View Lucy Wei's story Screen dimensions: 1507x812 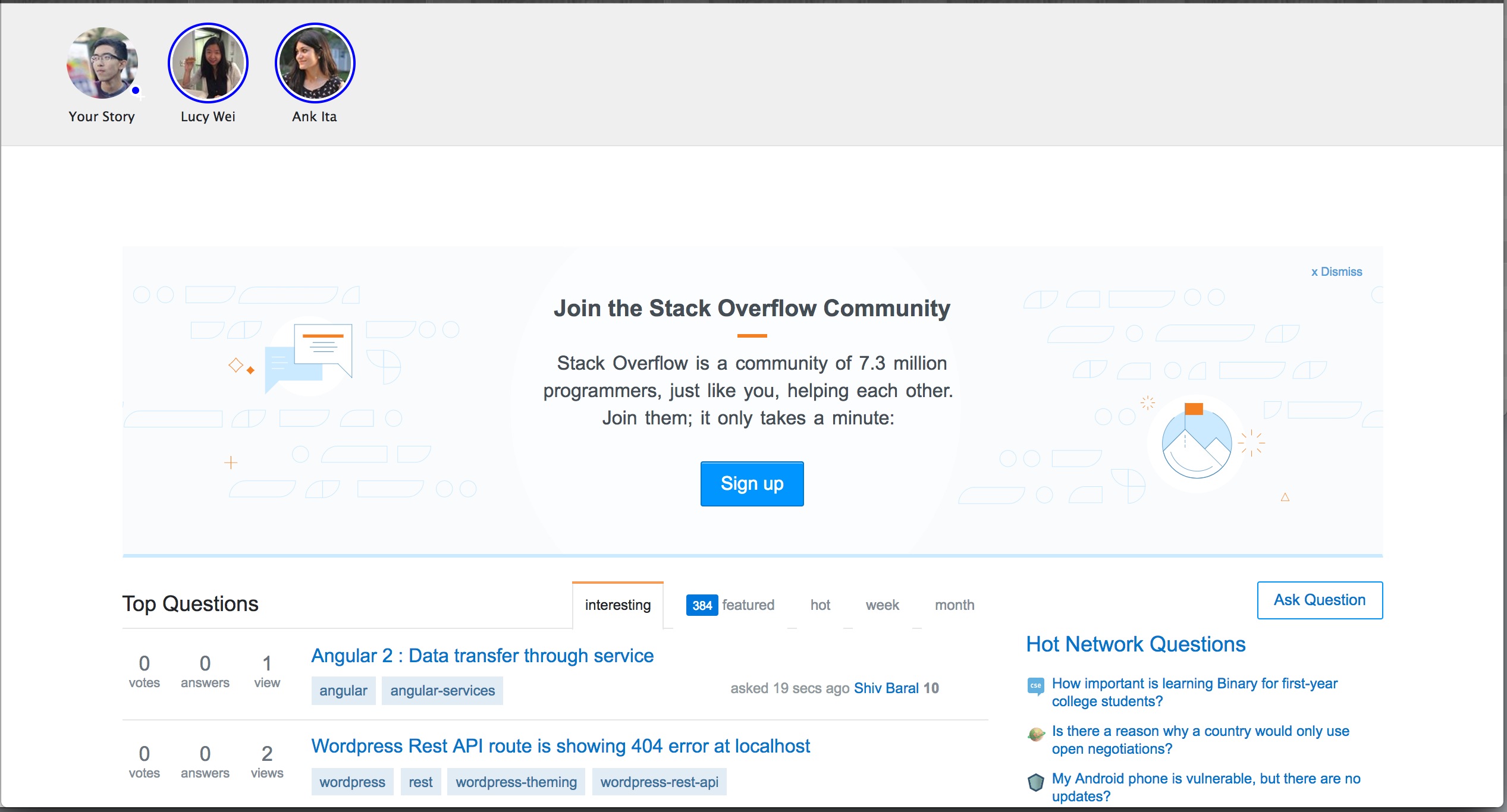(x=208, y=63)
